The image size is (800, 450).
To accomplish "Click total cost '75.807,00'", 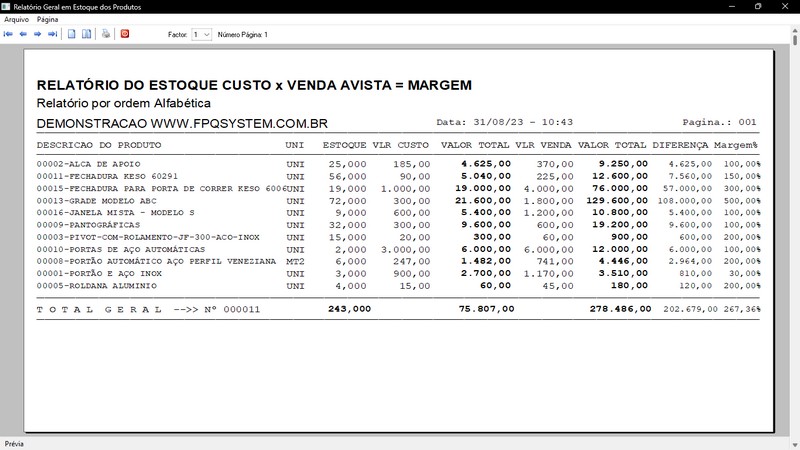I will tap(487, 309).
